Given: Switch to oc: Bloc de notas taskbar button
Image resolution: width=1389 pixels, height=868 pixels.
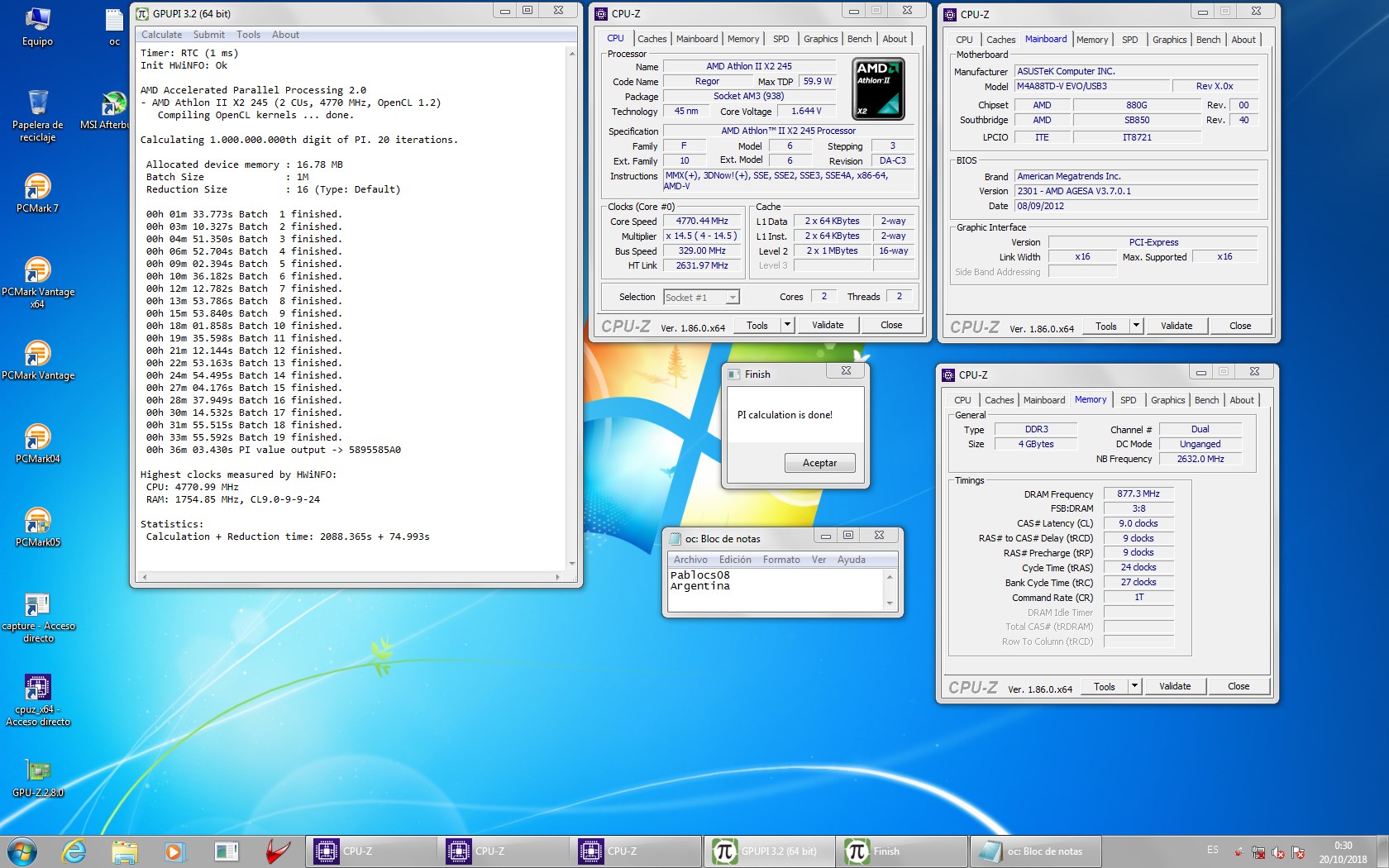Looking at the screenshot, I should pyautogui.click(x=1035, y=851).
